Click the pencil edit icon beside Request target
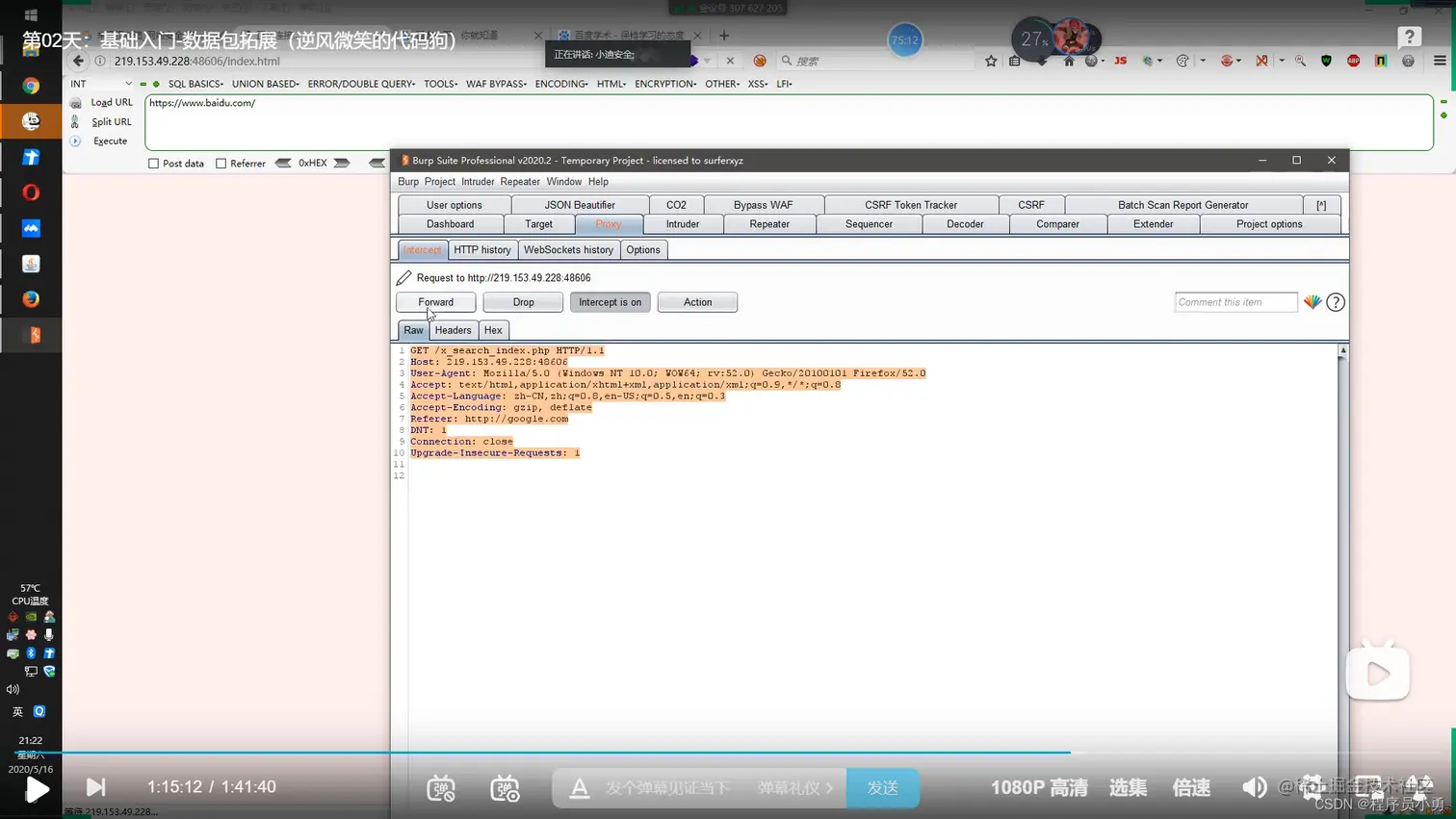The width and height of the screenshot is (1456, 819). (x=403, y=278)
